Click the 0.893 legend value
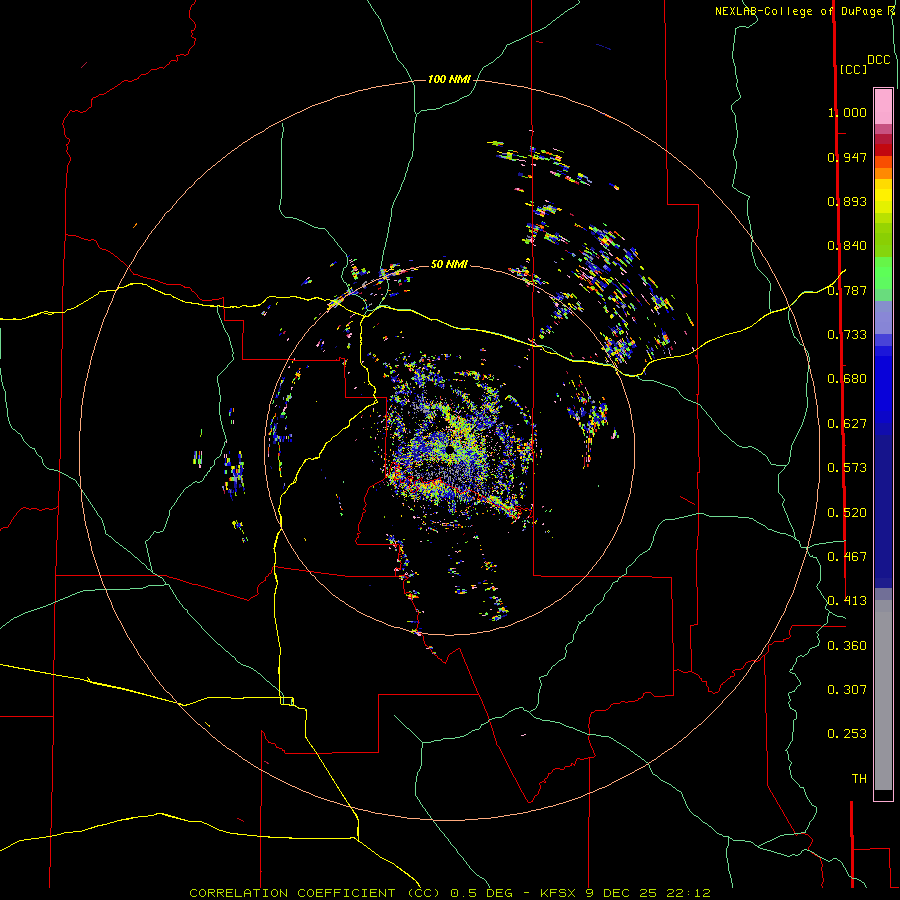 (x=847, y=201)
